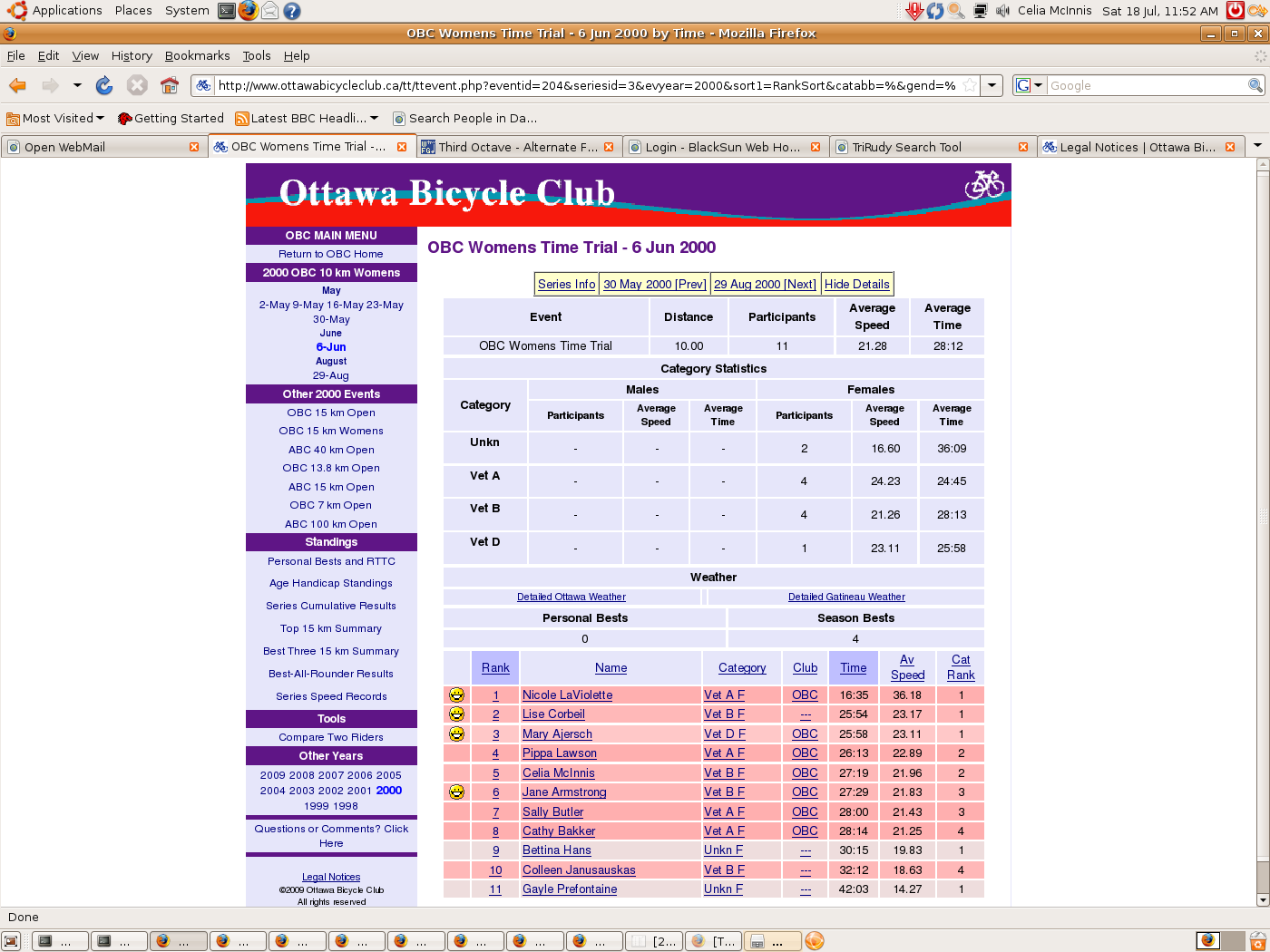Image resolution: width=1270 pixels, height=952 pixels.
Task: Open Celia McInnis rider link
Action: (559, 772)
